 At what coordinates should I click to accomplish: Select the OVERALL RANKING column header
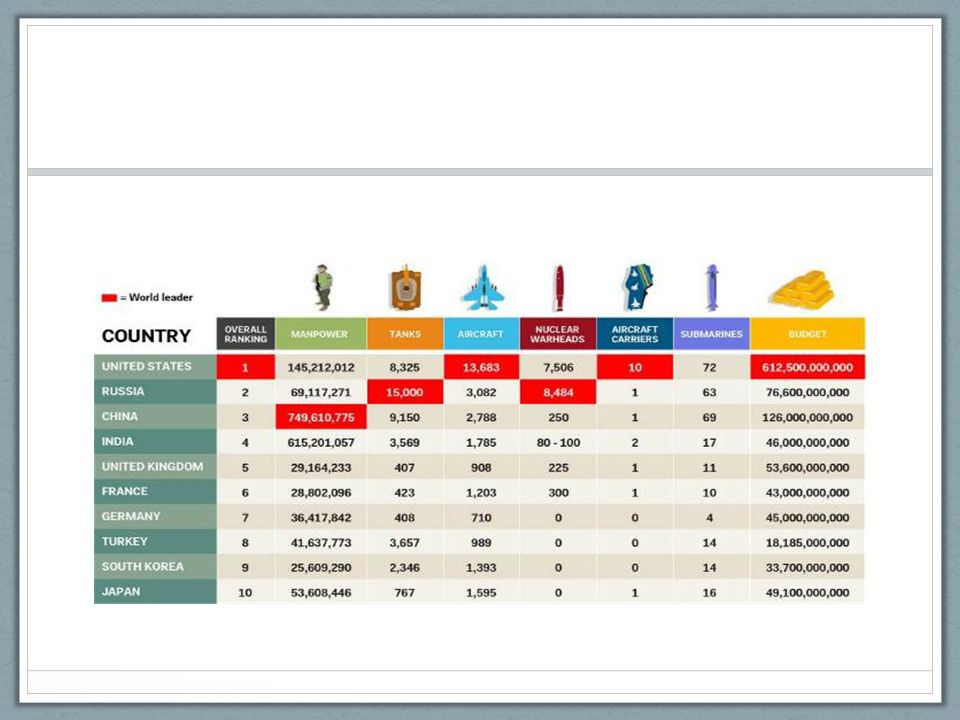[x=246, y=334]
